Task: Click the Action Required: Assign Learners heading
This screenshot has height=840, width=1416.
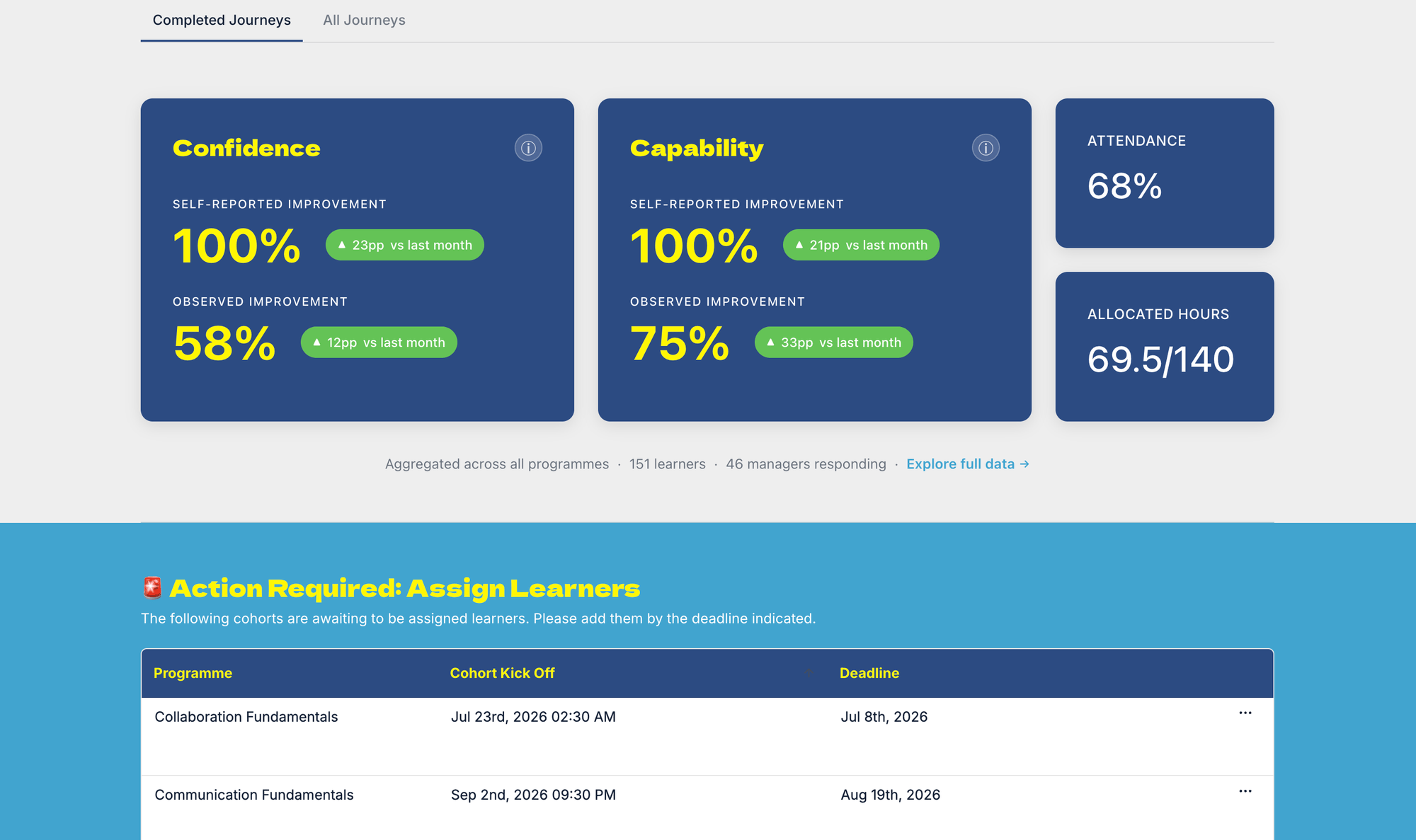Action: 404,588
